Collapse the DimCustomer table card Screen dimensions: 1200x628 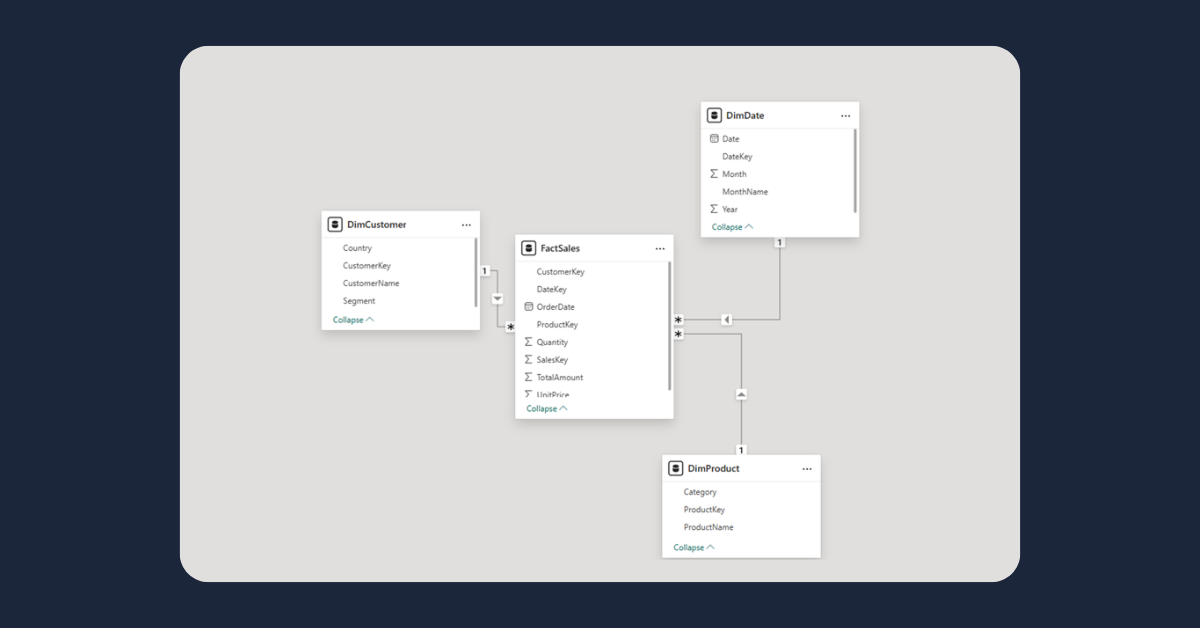pyautogui.click(x=353, y=320)
